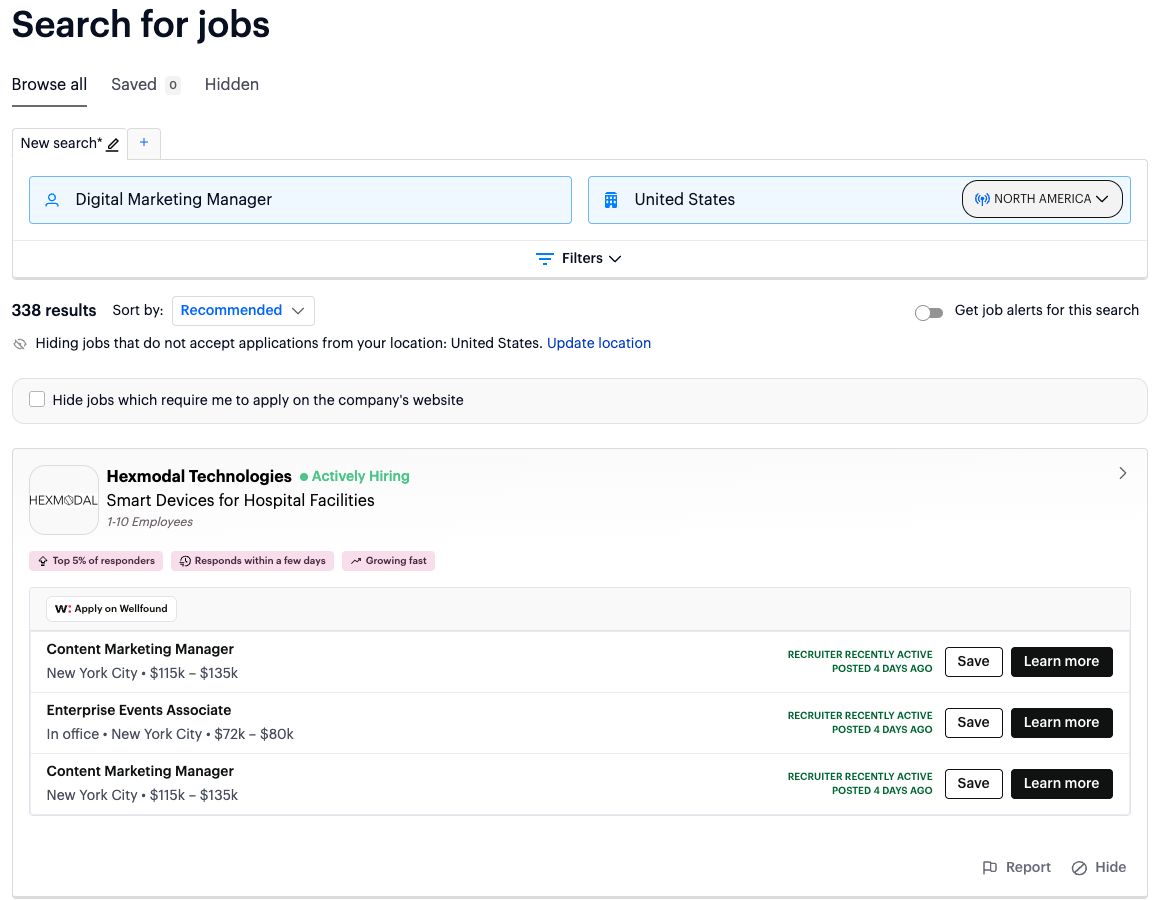The height and width of the screenshot is (900, 1160).
Task: Expand the Filters section
Action: (579, 259)
